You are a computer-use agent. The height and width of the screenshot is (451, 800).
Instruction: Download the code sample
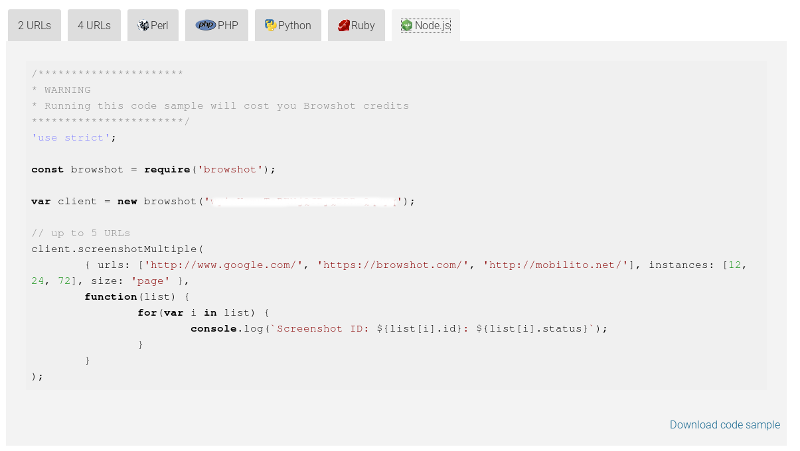(724, 424)
